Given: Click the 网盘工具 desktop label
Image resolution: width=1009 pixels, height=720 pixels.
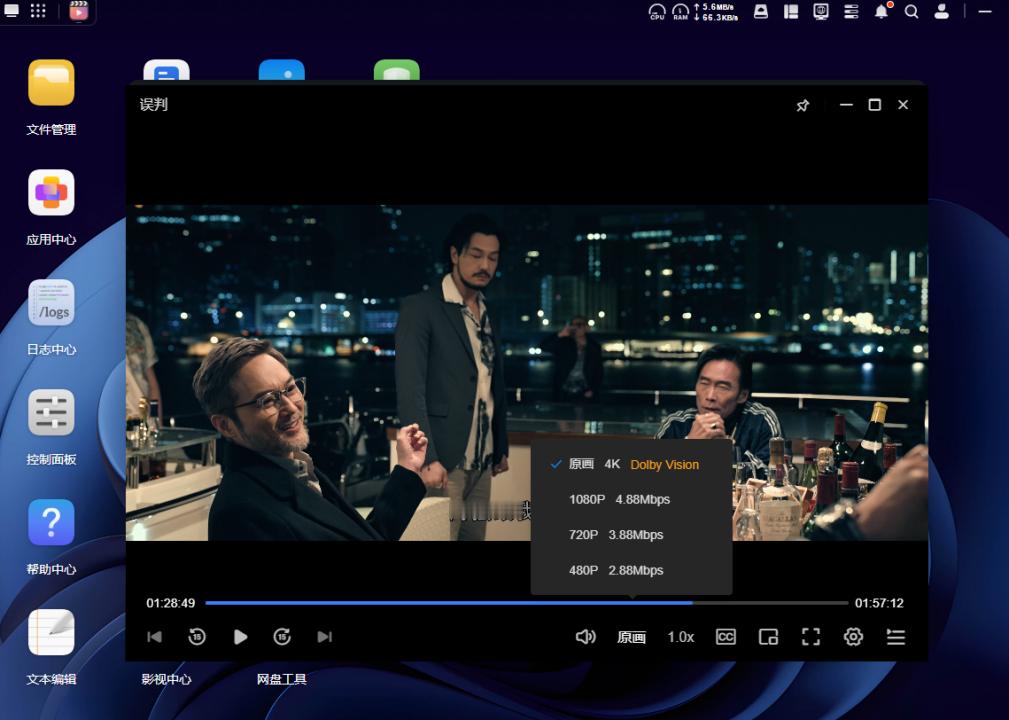Looking at the screenshot, I should click(x=281, y=679).
